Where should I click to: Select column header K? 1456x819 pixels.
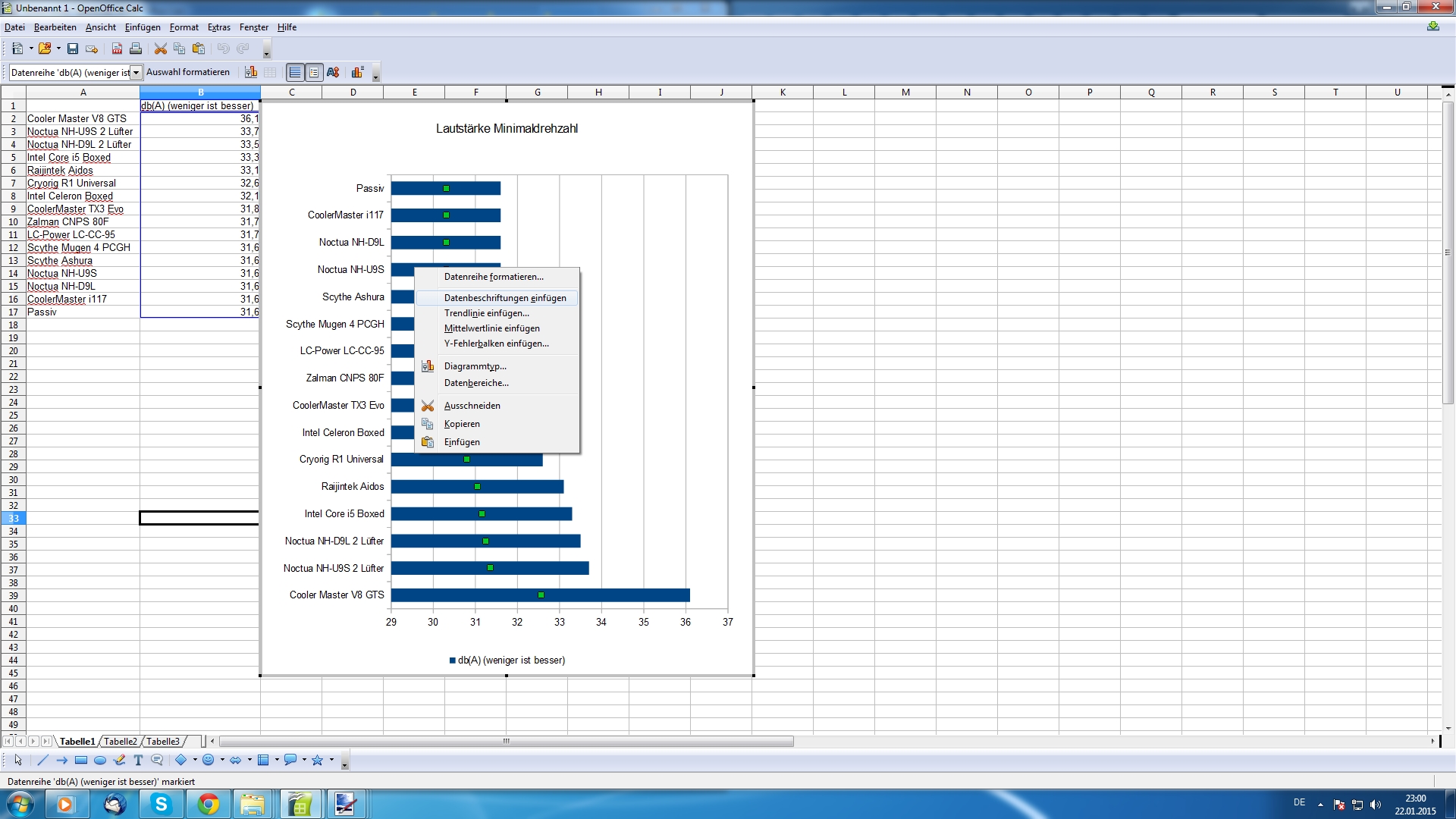pyautogui.click(x=783, y=93)
